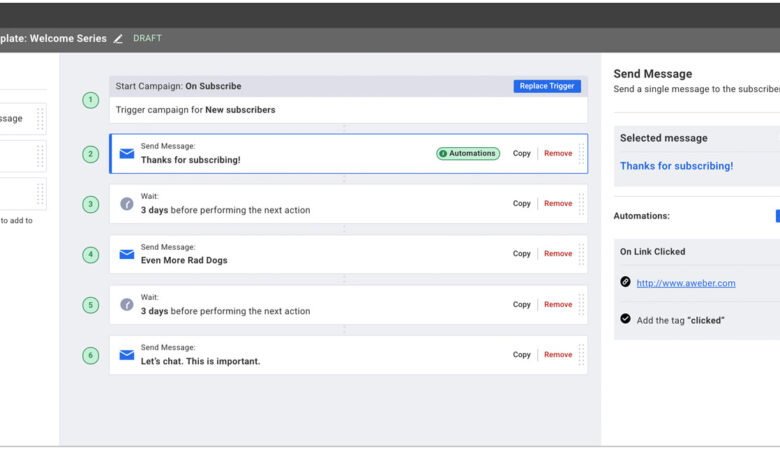This screenshot has height=450, width=780.
Task: Click checkmark icon beside Add the tag clicked
Action: coord(625,319)
